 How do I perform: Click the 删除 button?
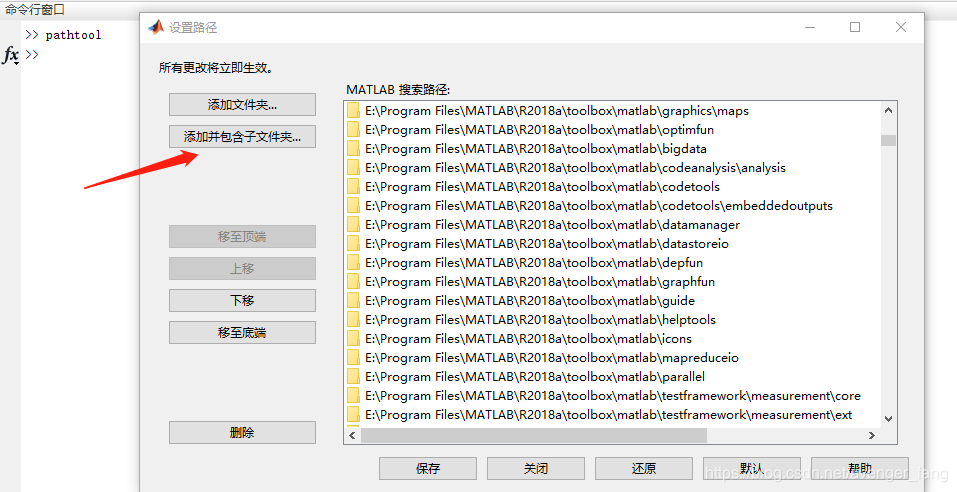click(242, 432)
